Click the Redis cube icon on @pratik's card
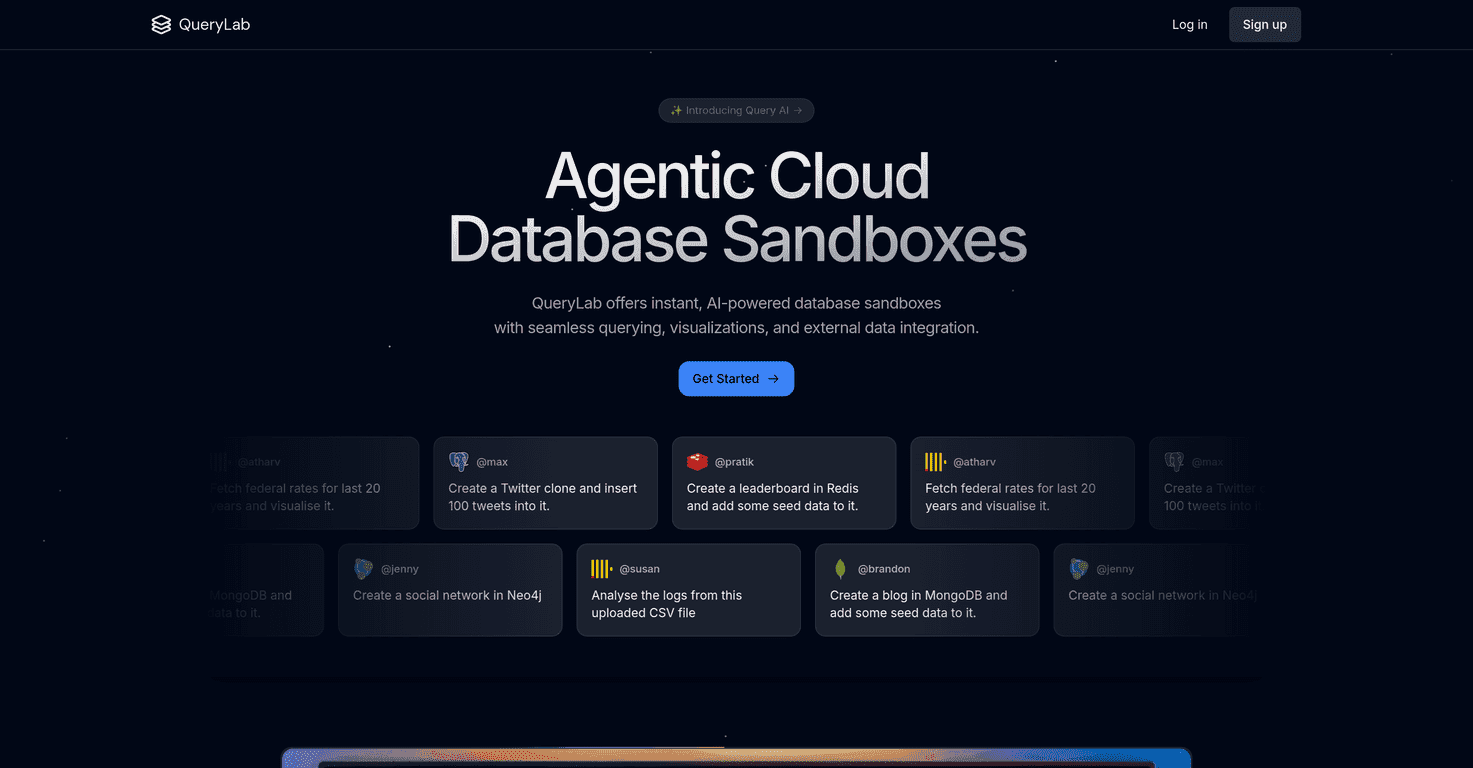The height and width of the screenshot is (768, 1473). click(697, 461)
